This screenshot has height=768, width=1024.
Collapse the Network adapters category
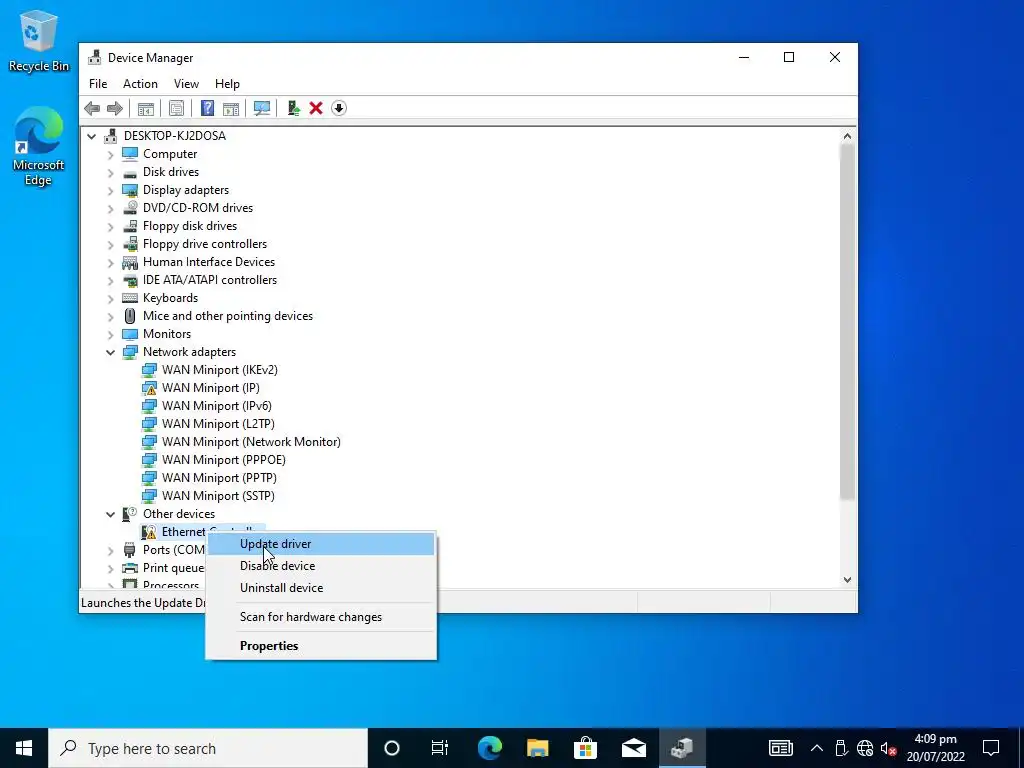click(110, 352)
